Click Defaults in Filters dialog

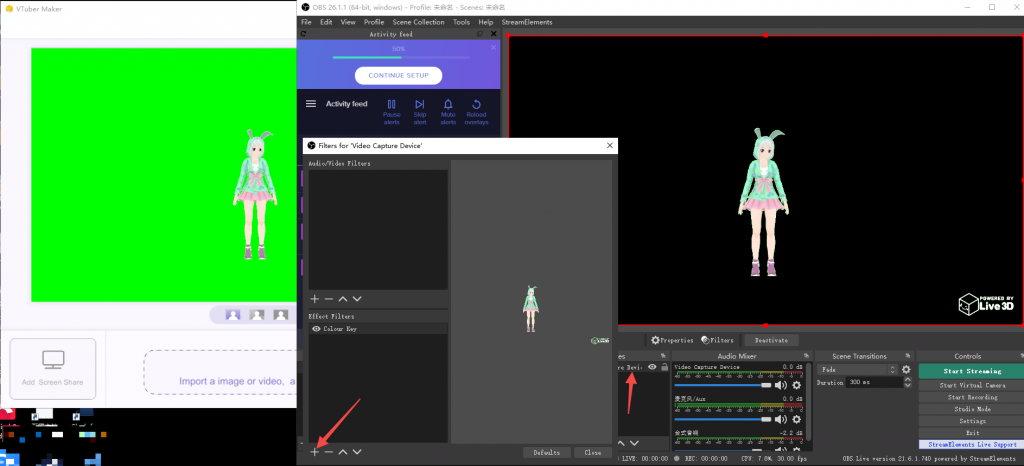pyautogui.click(x=547, y=452)
